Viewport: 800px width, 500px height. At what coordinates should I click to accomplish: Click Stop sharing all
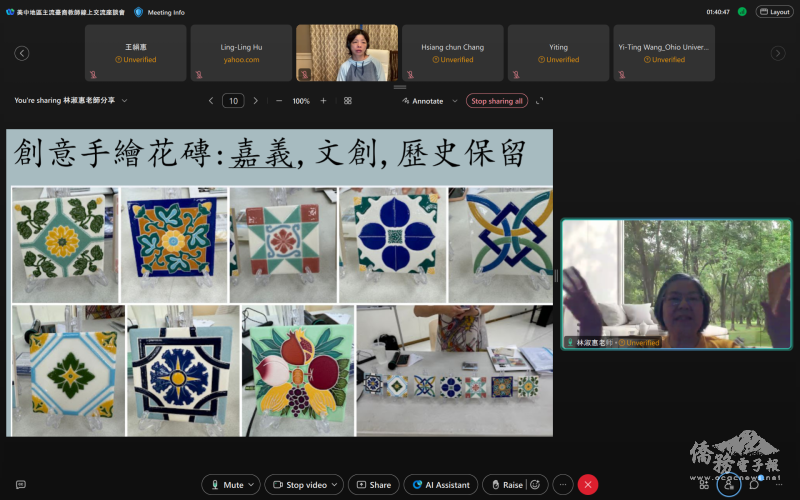coord(496,101)
